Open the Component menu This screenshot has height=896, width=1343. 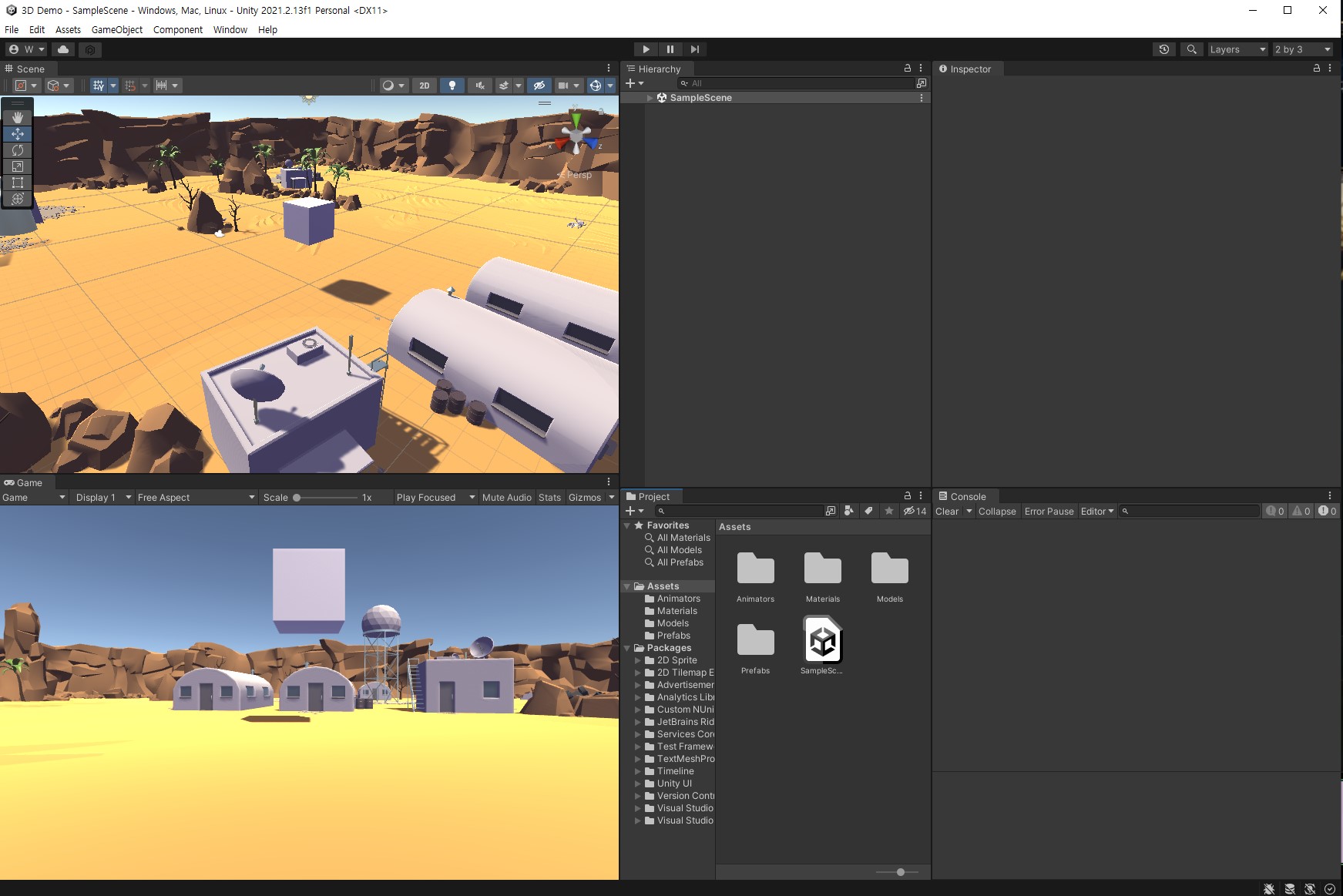(x=178, y=29)
